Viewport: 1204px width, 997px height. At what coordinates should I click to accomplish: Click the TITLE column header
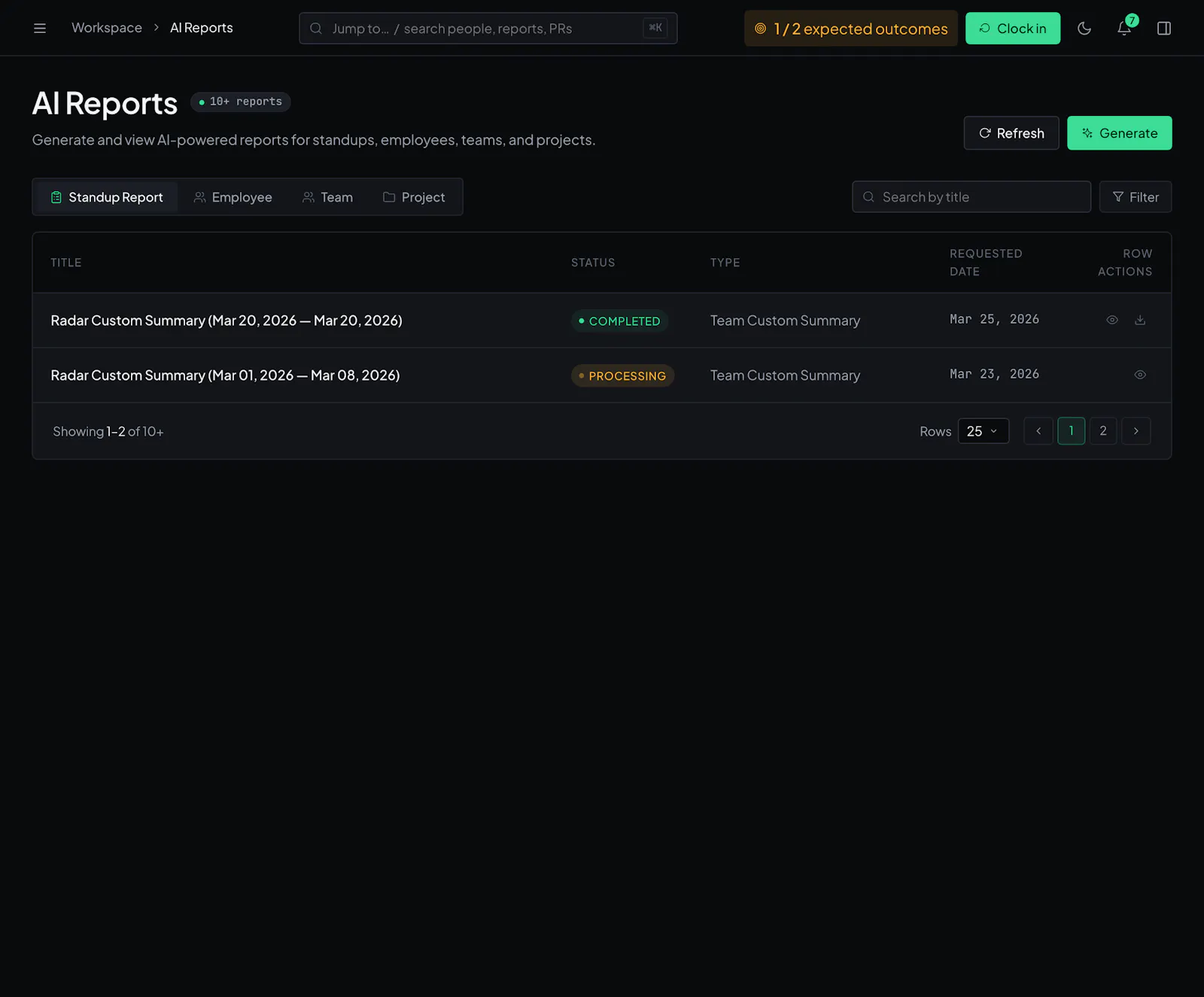click(66, 263)
